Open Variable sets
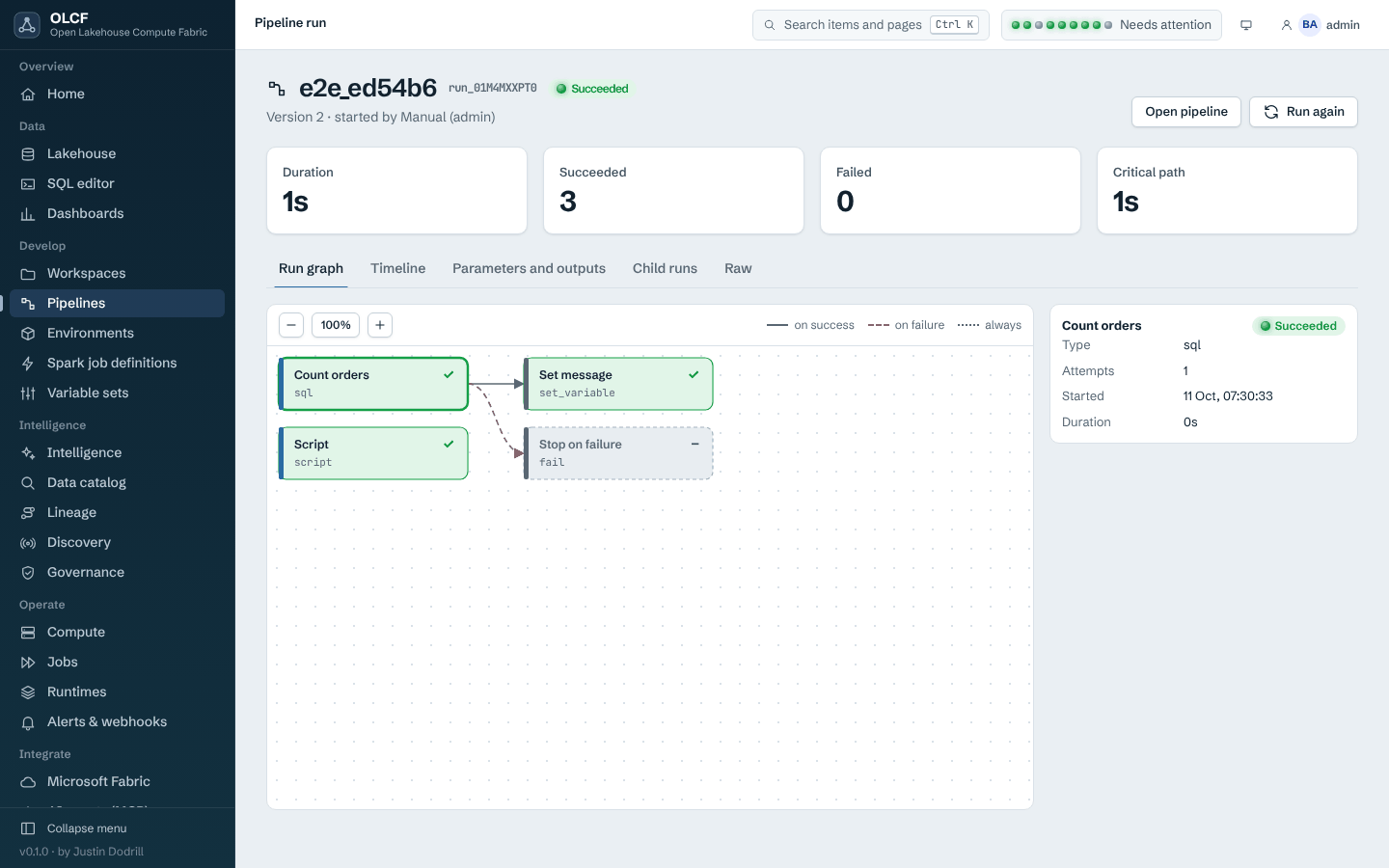The width and height of the screenshot is (1389, 868). point(117,393)
